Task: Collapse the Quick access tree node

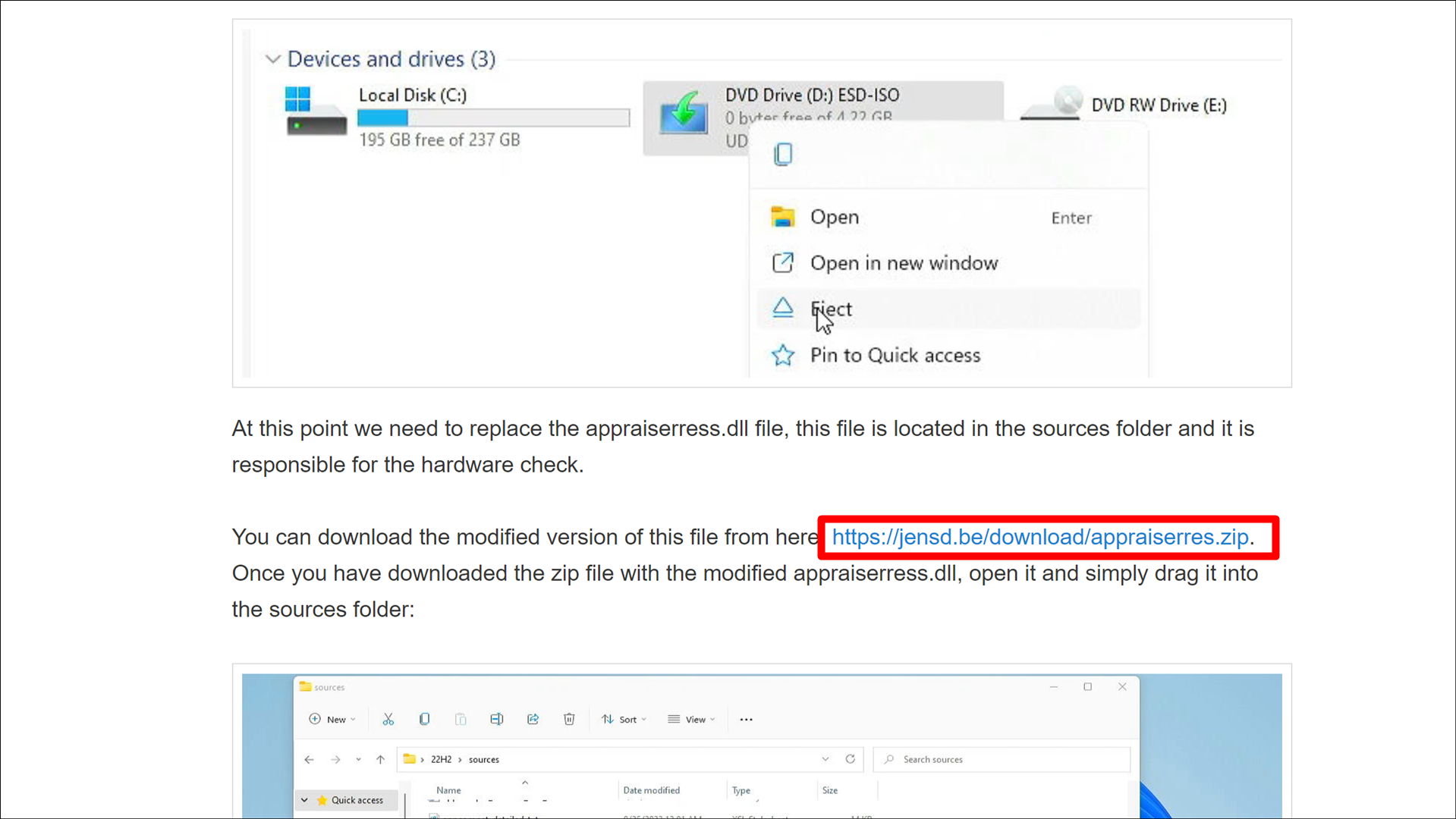Action: pos(304,800)
